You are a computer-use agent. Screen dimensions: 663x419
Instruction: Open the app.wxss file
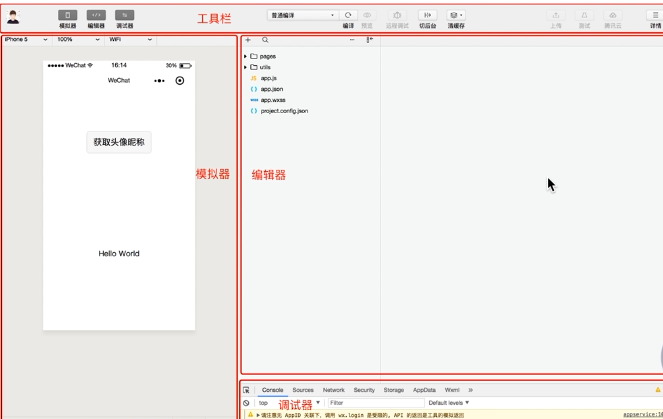click(273, 100)
